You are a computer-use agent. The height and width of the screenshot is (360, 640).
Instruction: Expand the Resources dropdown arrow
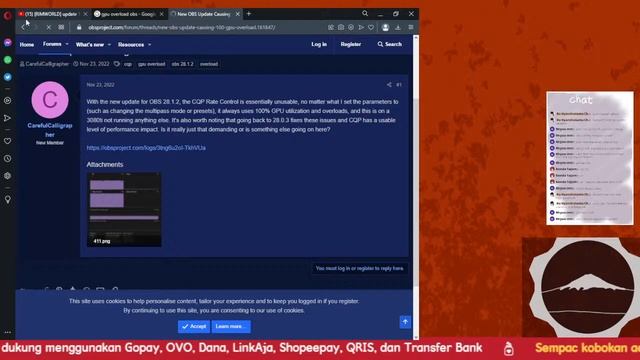[149, 44]
